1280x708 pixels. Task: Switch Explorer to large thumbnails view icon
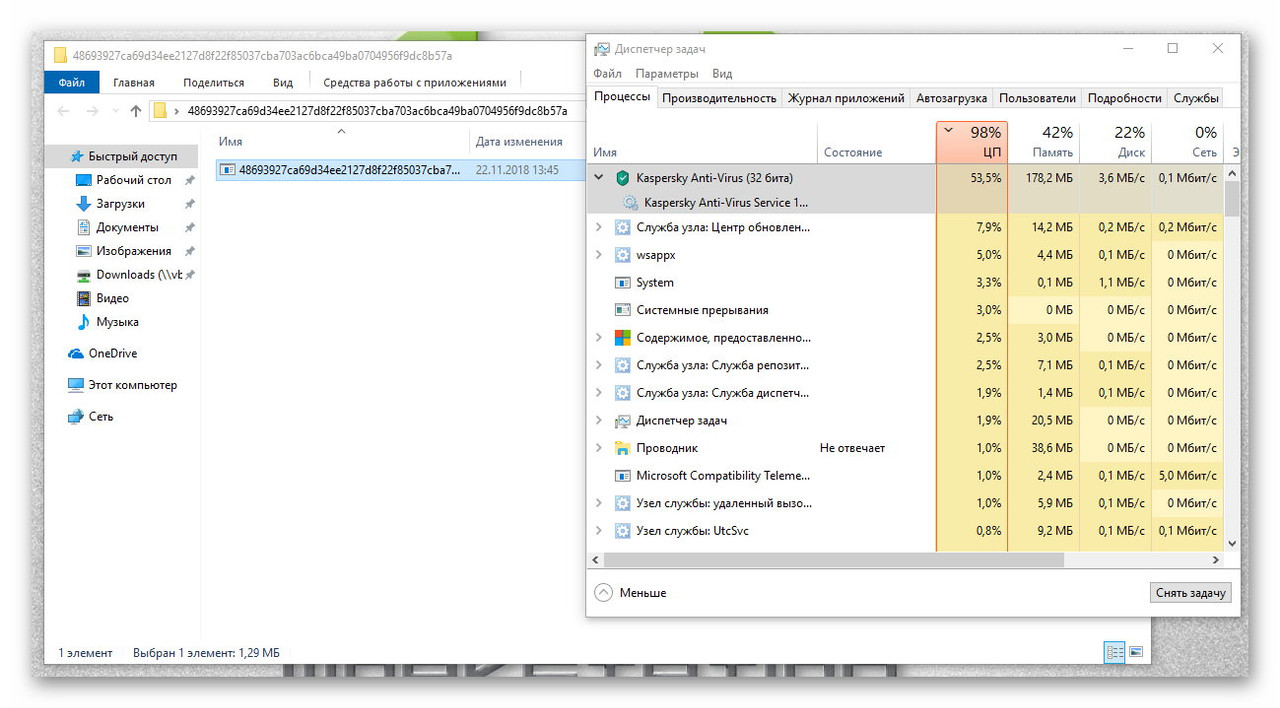pos(1136,652)
